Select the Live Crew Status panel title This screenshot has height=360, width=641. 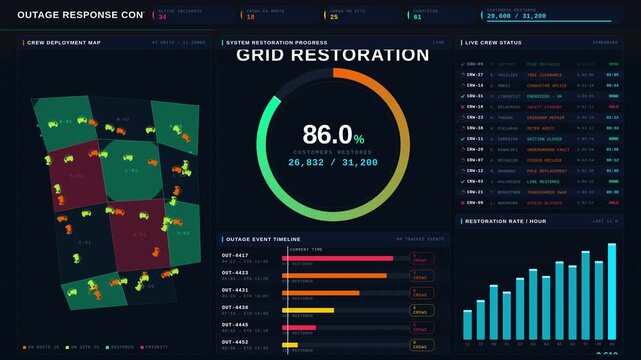(493, 42)
